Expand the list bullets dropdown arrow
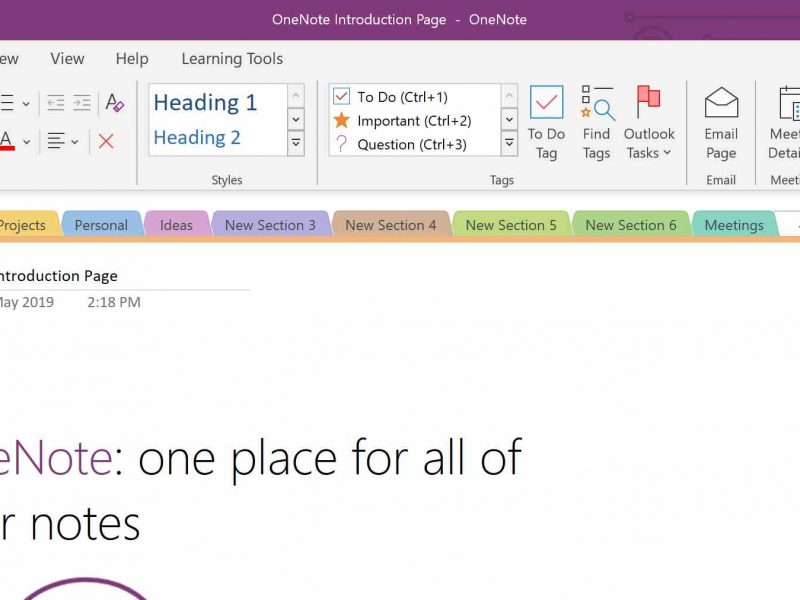Viewport: 800px width, 600px height. coord(26,104)
